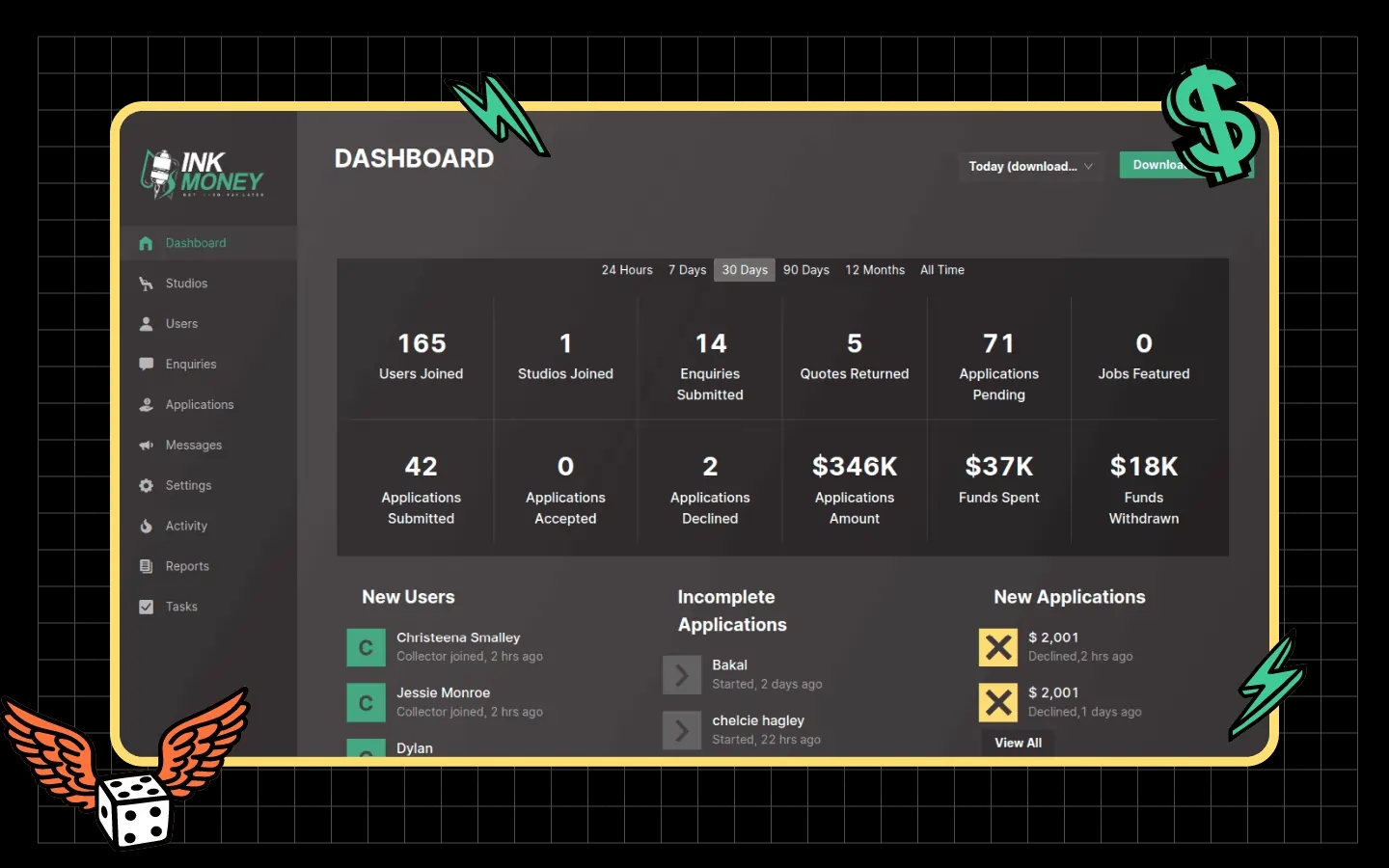
Task: Click the 0 Jobs Featured stat
Action: (x=1144, y=356)
